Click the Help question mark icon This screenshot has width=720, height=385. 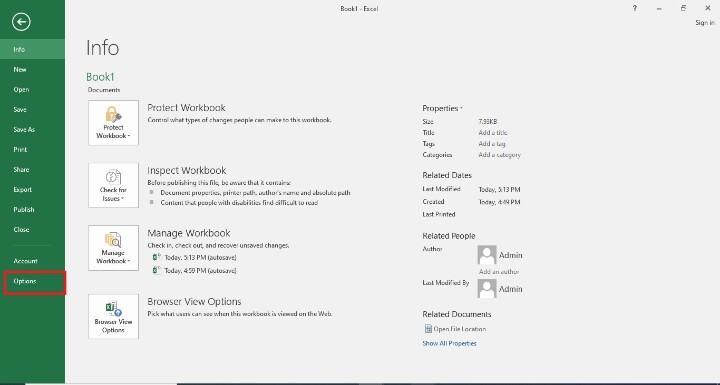[635, 8]
